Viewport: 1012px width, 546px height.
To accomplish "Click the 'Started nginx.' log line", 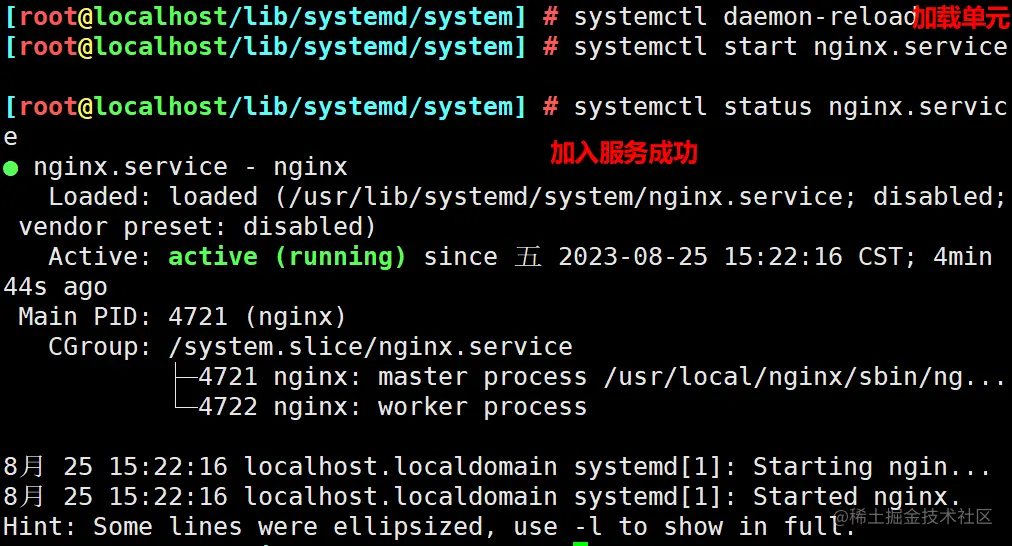I will point(482,497).
